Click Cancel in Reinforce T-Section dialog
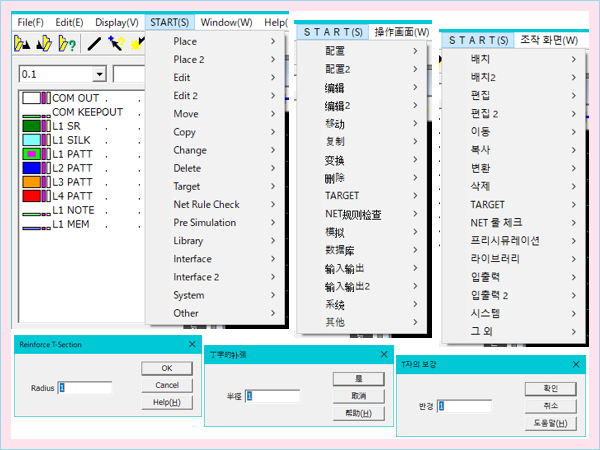The height and width of the screenshot is (450, 600). coord(167,385)
